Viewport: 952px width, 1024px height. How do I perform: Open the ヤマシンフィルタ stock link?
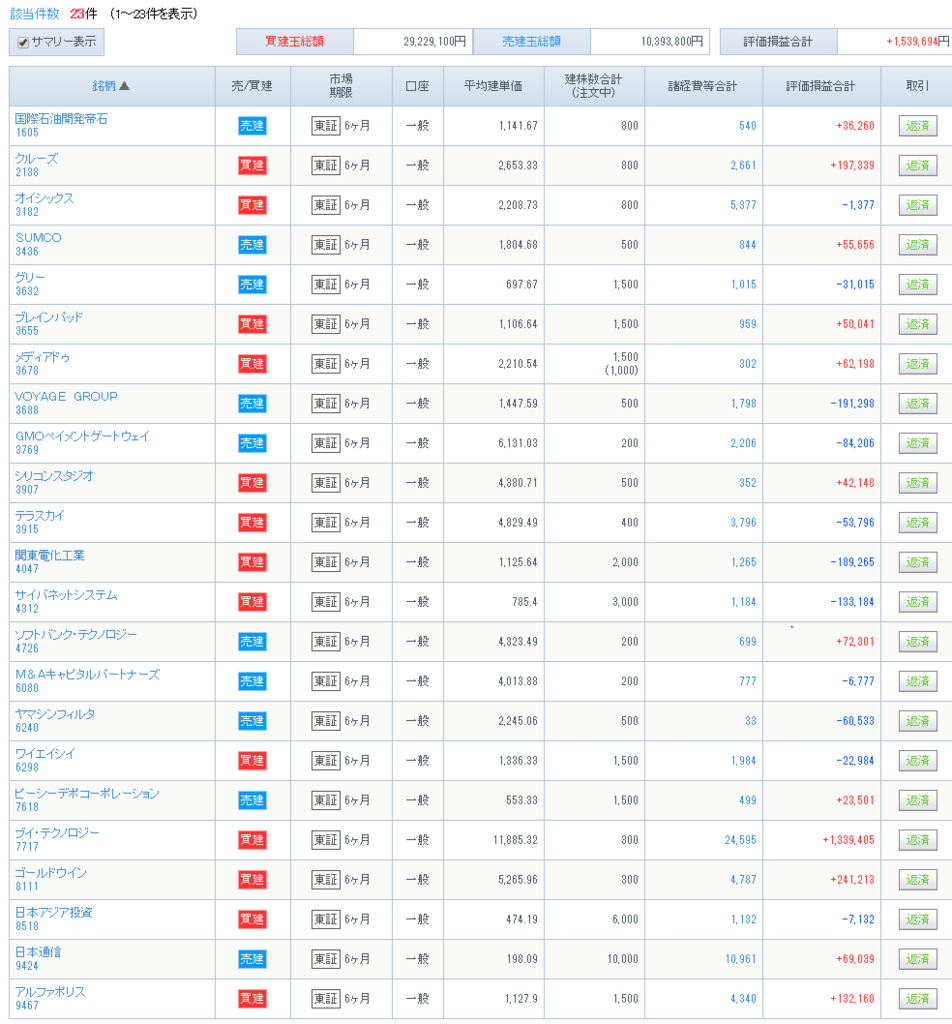click(x=56, y=714)
